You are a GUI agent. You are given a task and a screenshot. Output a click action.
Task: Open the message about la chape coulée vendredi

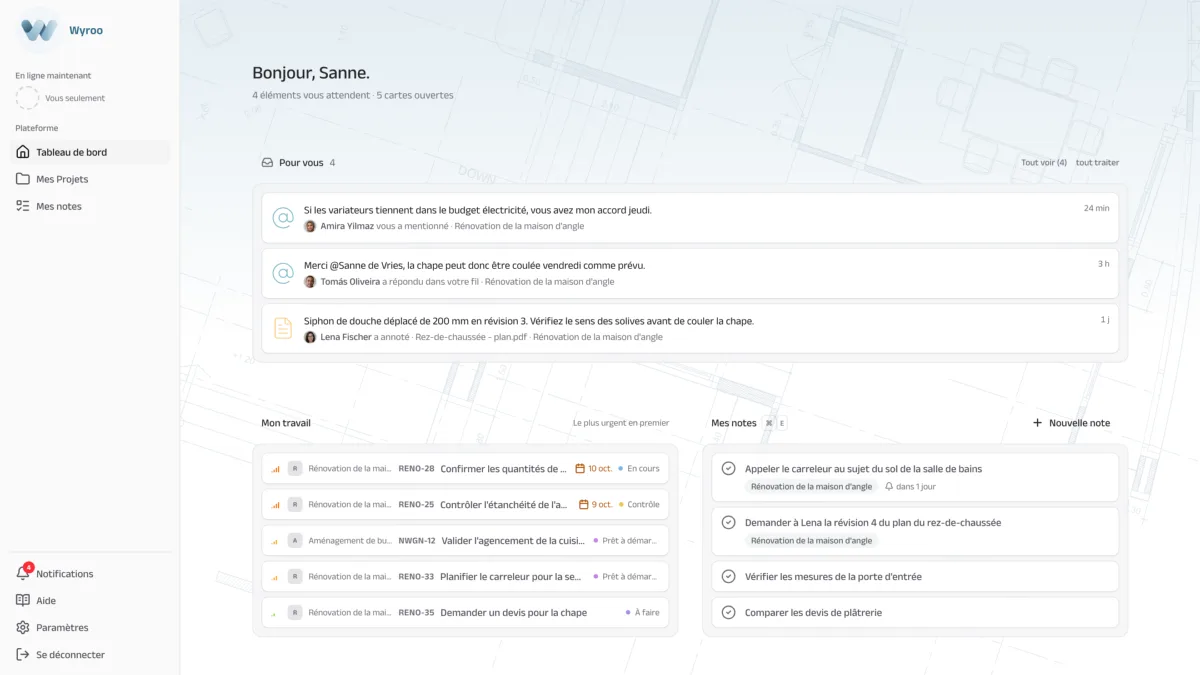[x=690, y=274]
